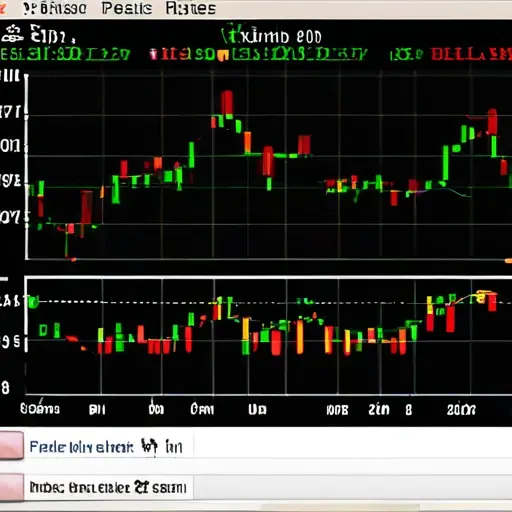Click the hollow green box in the lower chart
The width and height of the screenshot is (512, 512).
coord(43,330)
